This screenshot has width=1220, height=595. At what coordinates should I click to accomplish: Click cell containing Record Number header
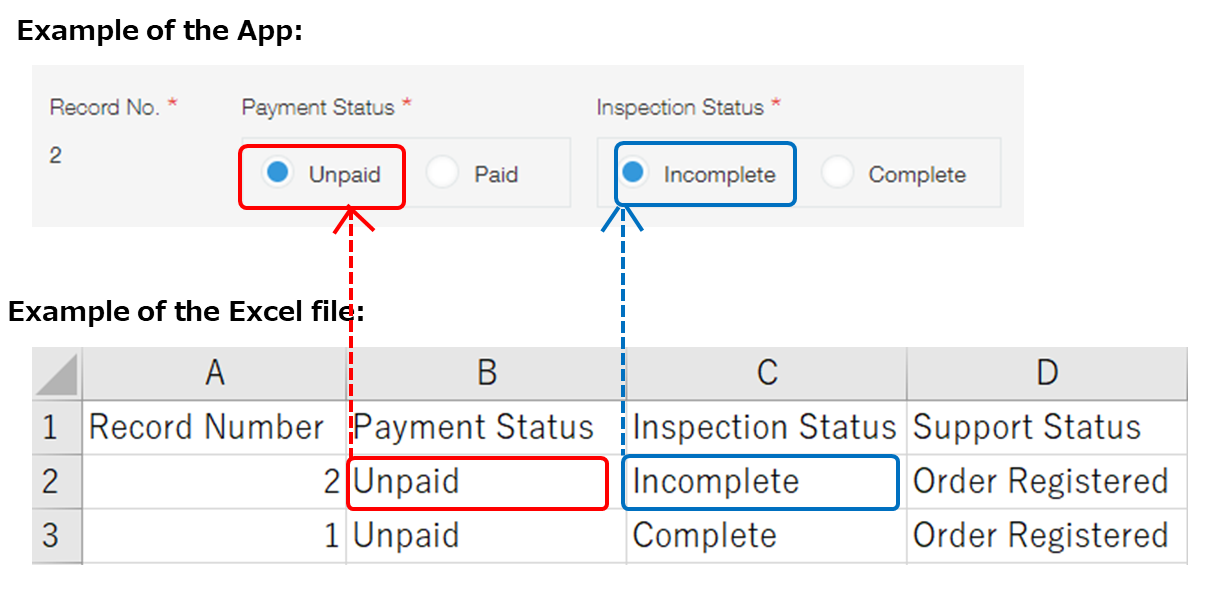click(x=214, y=427)
